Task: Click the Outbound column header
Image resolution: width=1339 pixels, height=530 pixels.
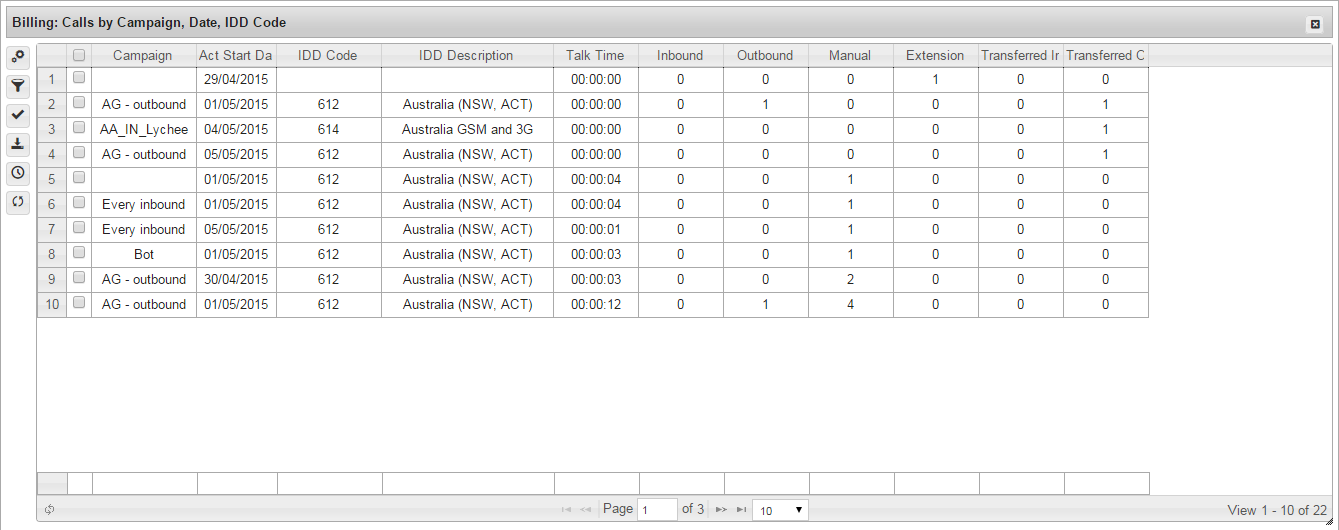Action: click(765, 56)
